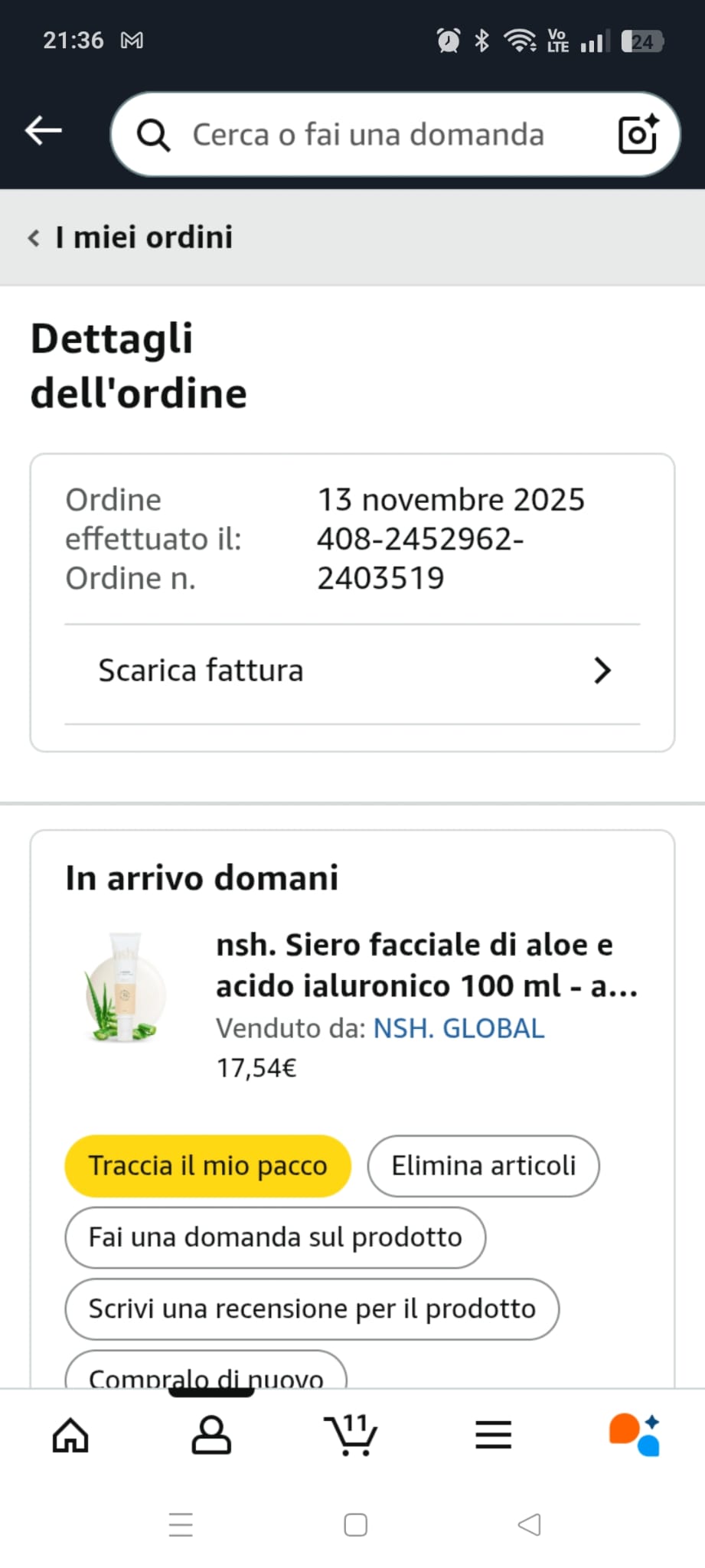The width and height of the screenshot is (705, 1568).
Task: Launch the Rufus AI assistant icon
Action: pos(635,1435)
